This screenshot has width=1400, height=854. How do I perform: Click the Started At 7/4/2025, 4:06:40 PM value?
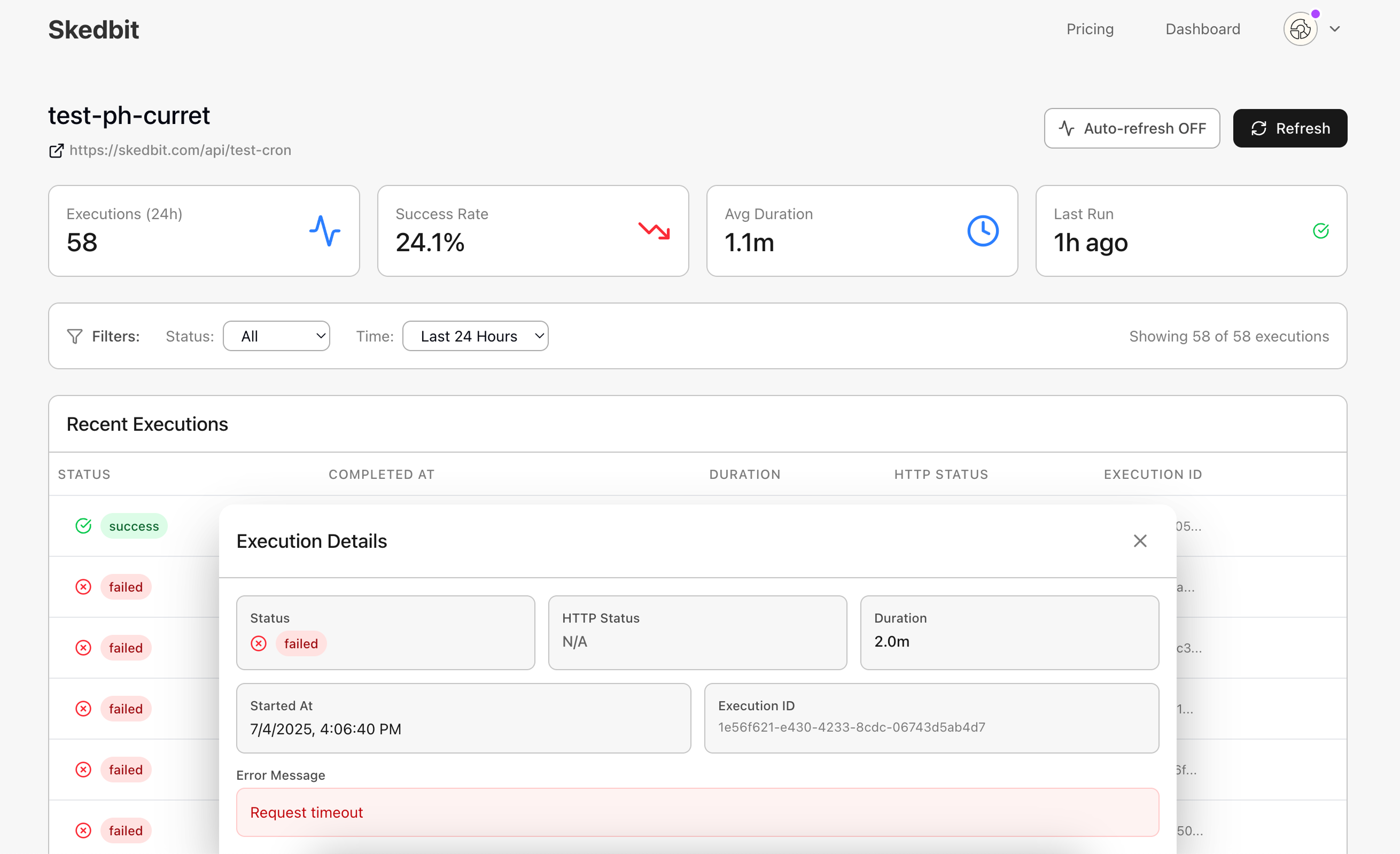pos(325,729)
